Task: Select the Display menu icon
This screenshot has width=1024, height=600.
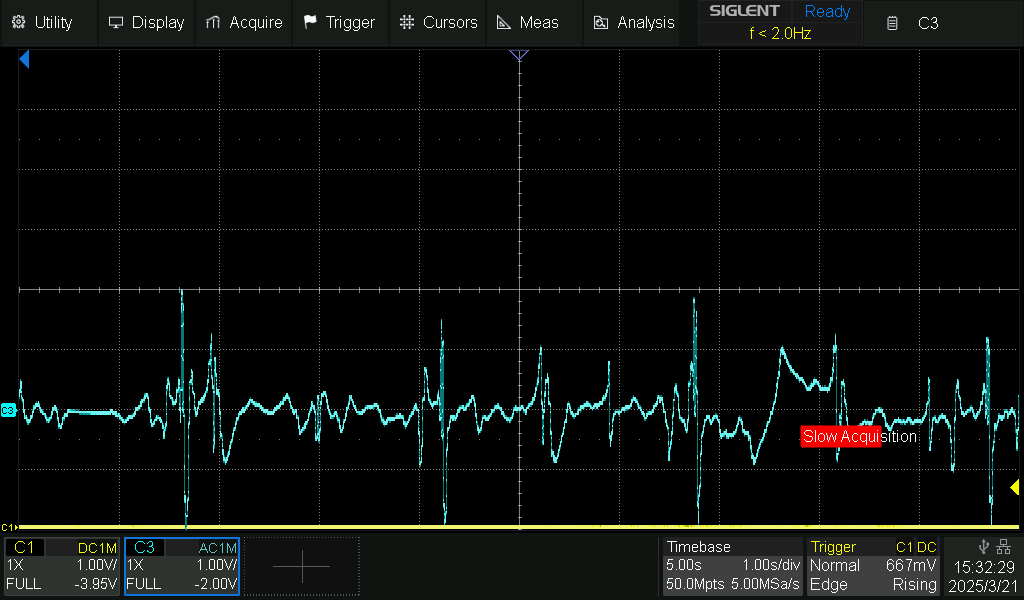Action: (x=118, y=22)
